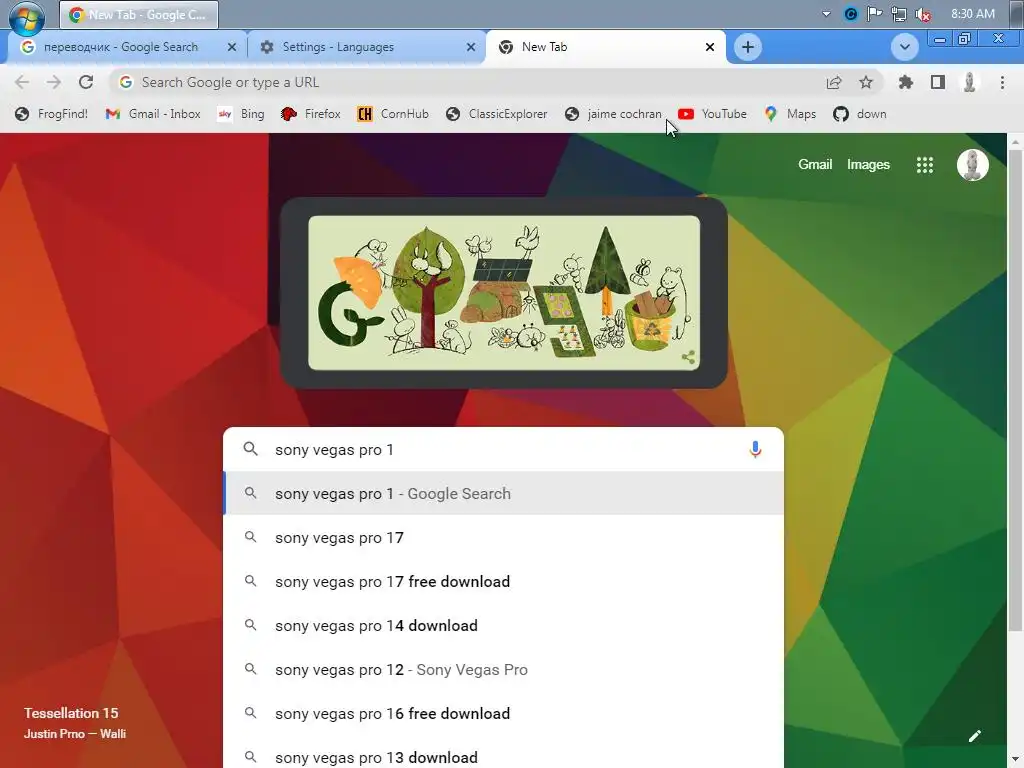Click the microphone voice search icon
This screenshot has width=1024, height=768.
755,449
